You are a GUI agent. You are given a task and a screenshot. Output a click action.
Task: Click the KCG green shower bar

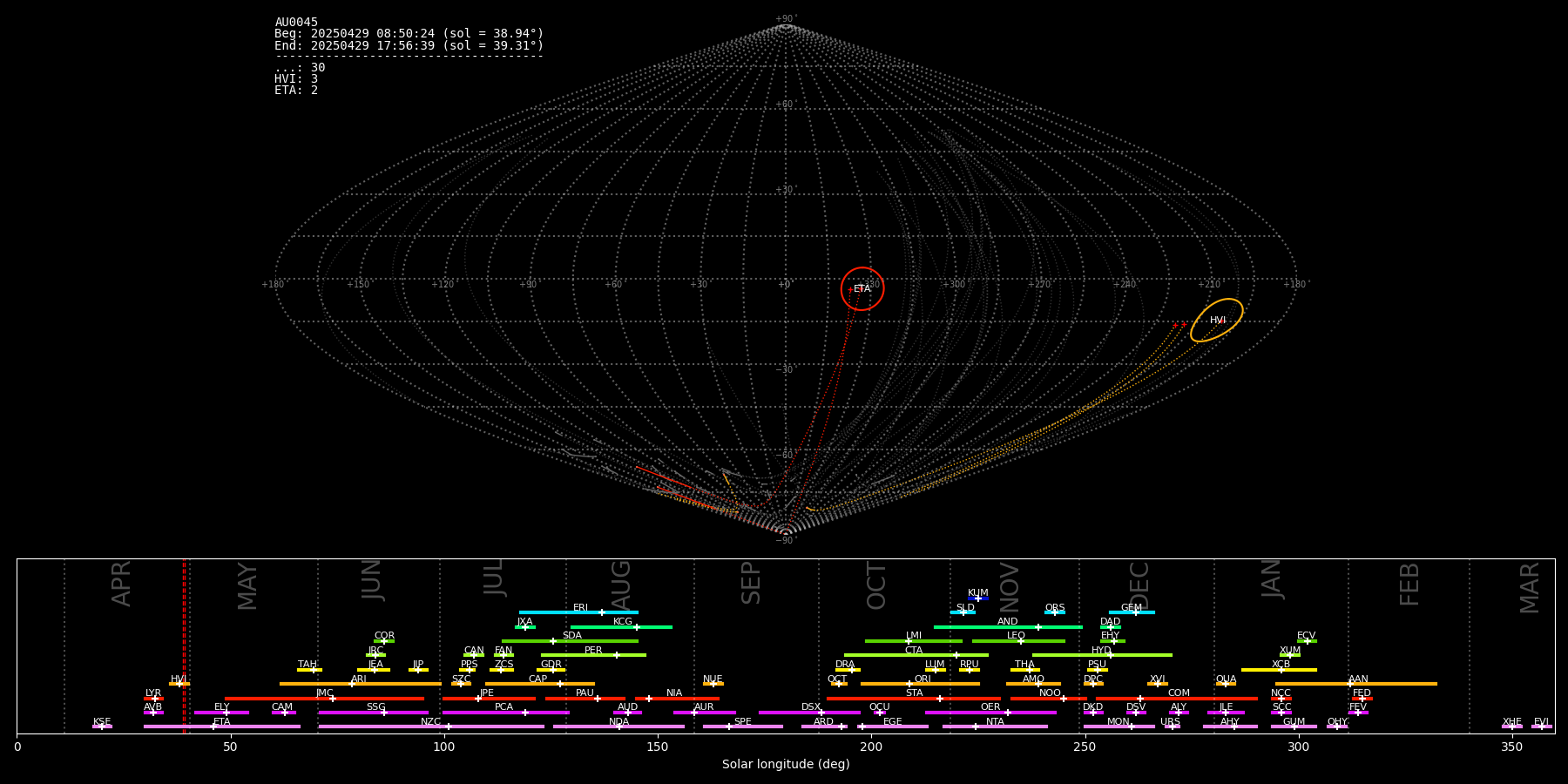point(621,626)
